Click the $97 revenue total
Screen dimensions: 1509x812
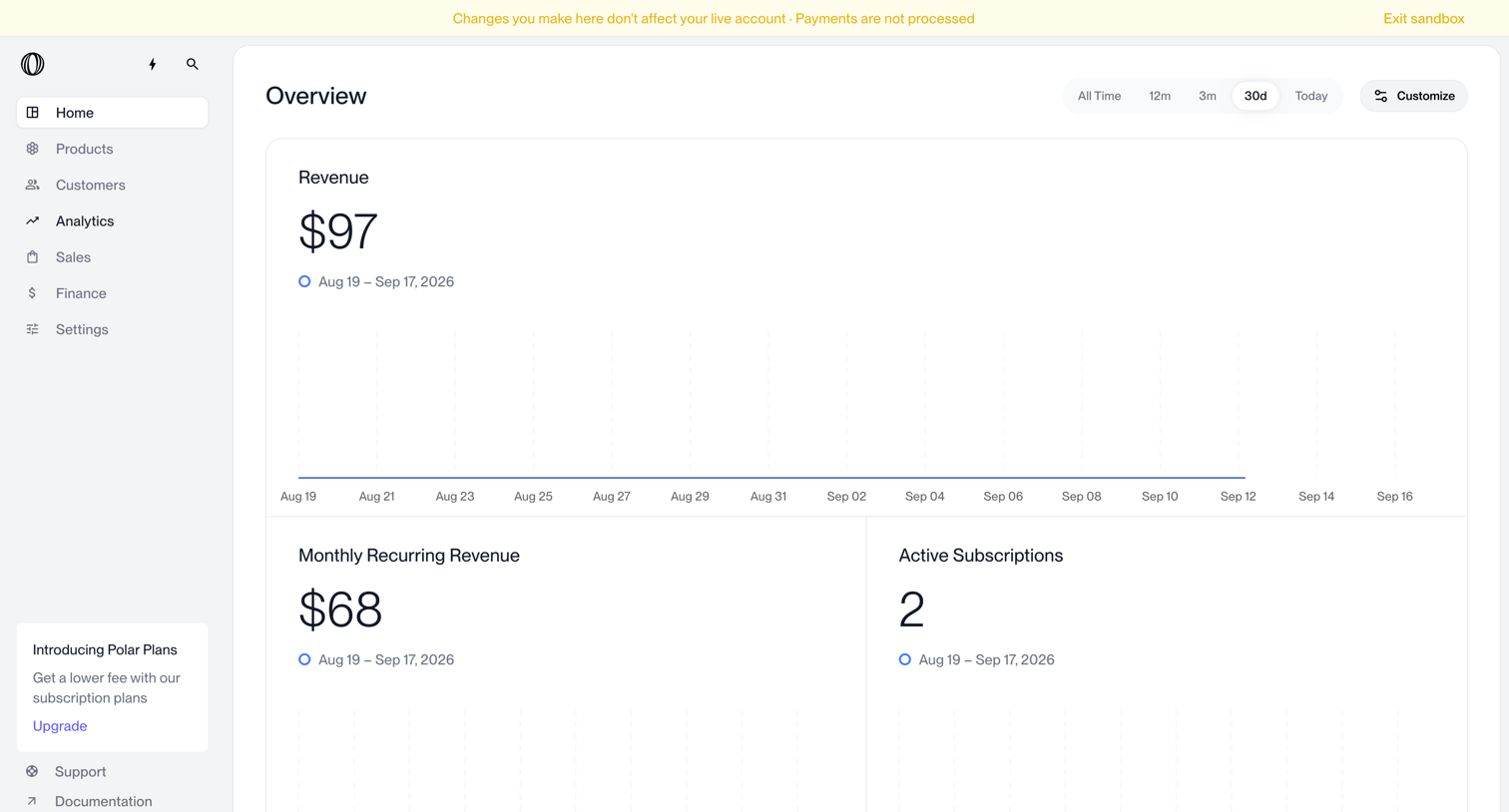point(338,231)
